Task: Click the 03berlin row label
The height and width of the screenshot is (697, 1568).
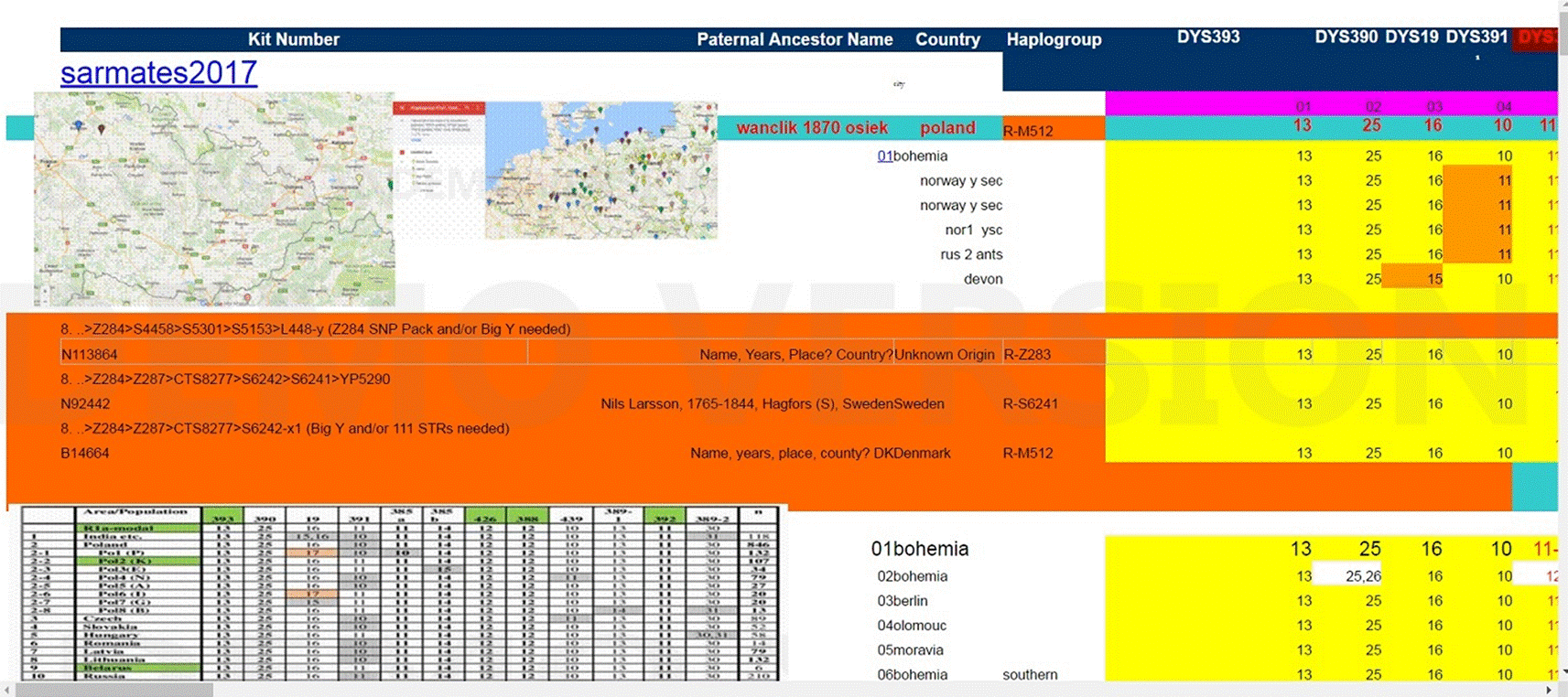Action: coord(903,601)
